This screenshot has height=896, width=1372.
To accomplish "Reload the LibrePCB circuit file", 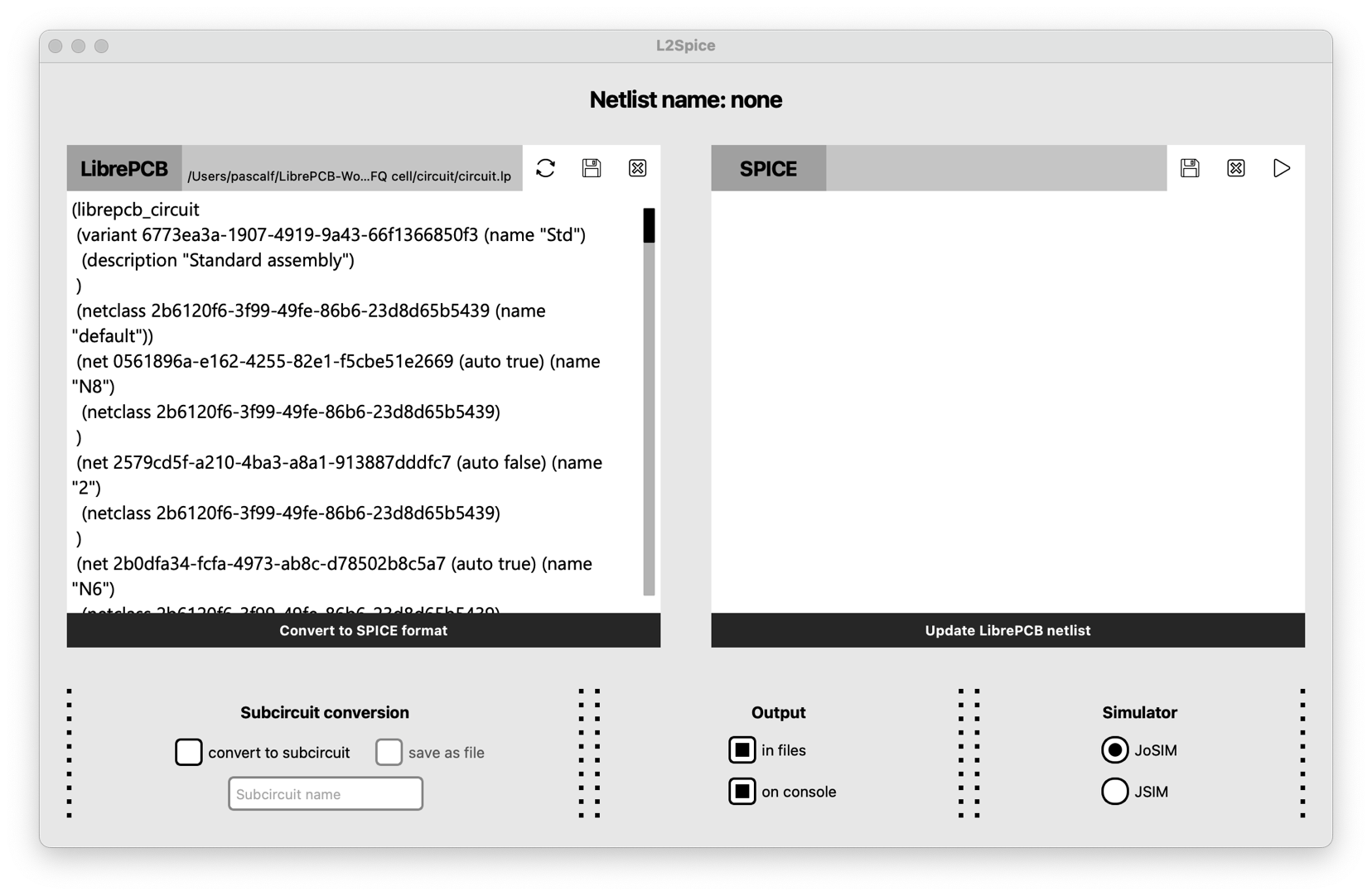I will point(545,168).
